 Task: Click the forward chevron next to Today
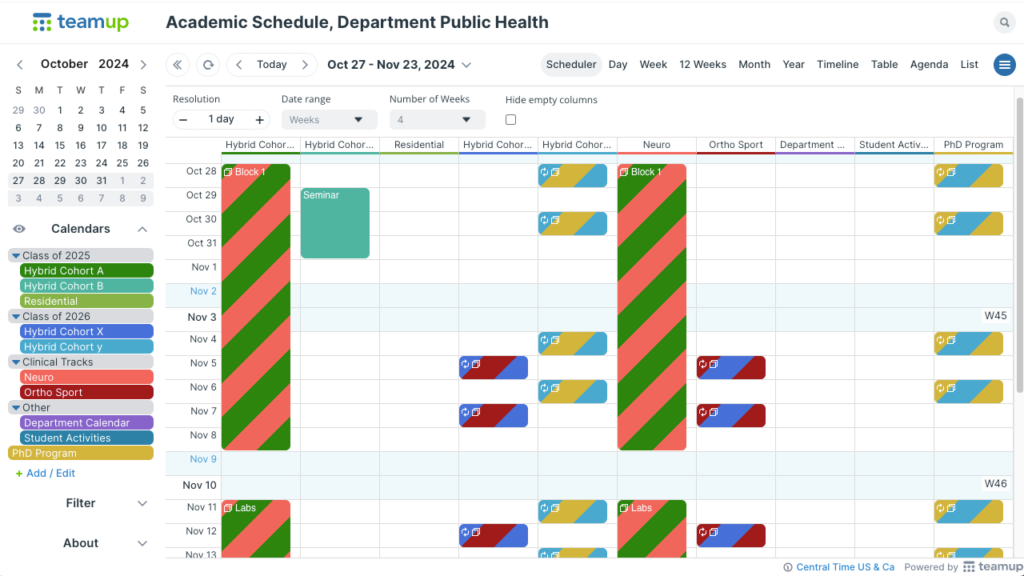(304, 64)
